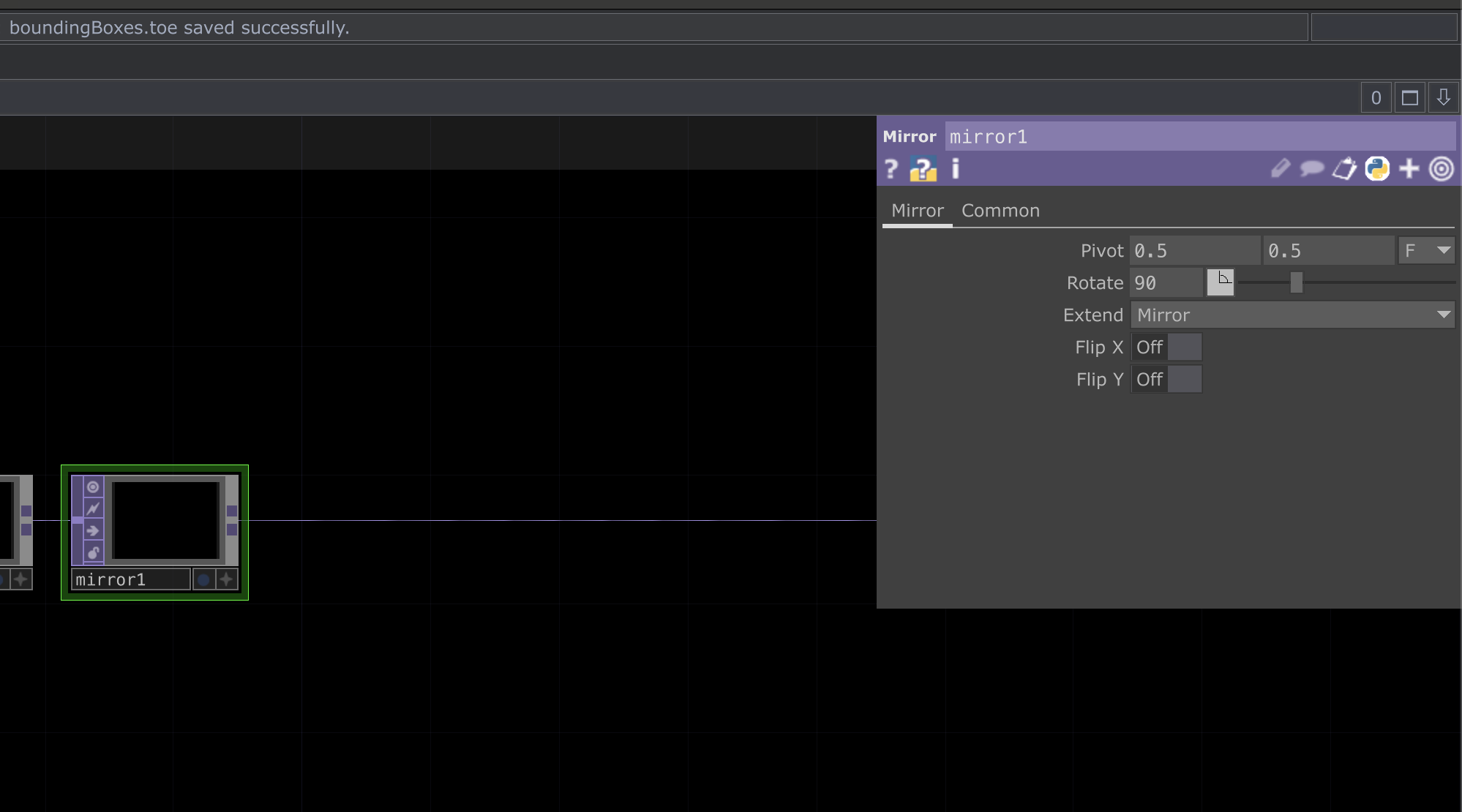Open Python help icon in parameter panel

pos(923,169)
